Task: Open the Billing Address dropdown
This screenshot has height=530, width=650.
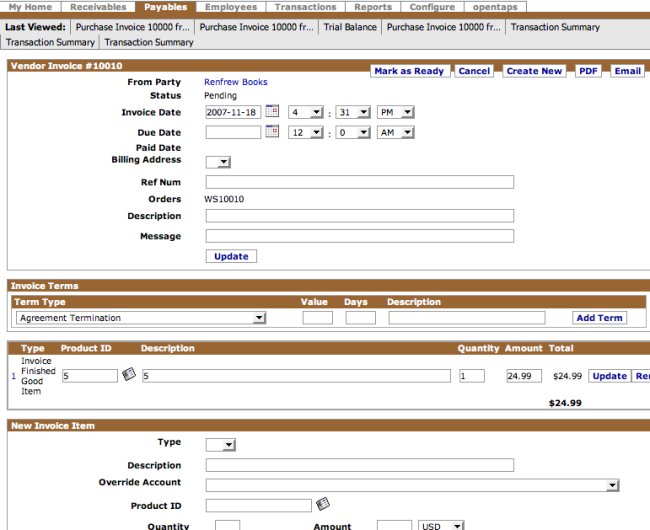Action: point(218,162)
